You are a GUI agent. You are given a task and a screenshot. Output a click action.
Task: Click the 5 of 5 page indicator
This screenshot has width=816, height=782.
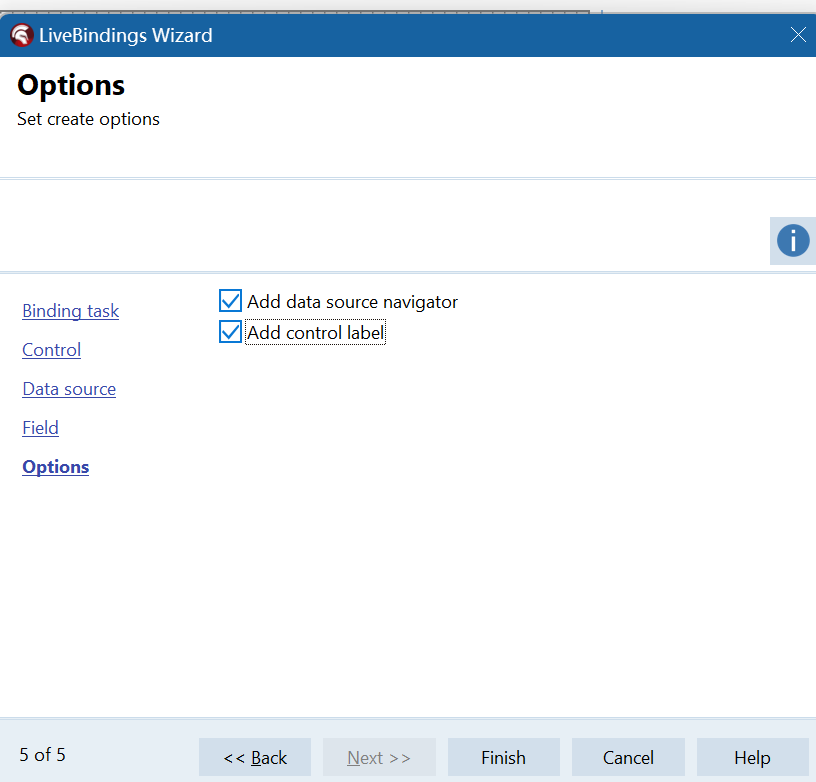tap(42, 755)
